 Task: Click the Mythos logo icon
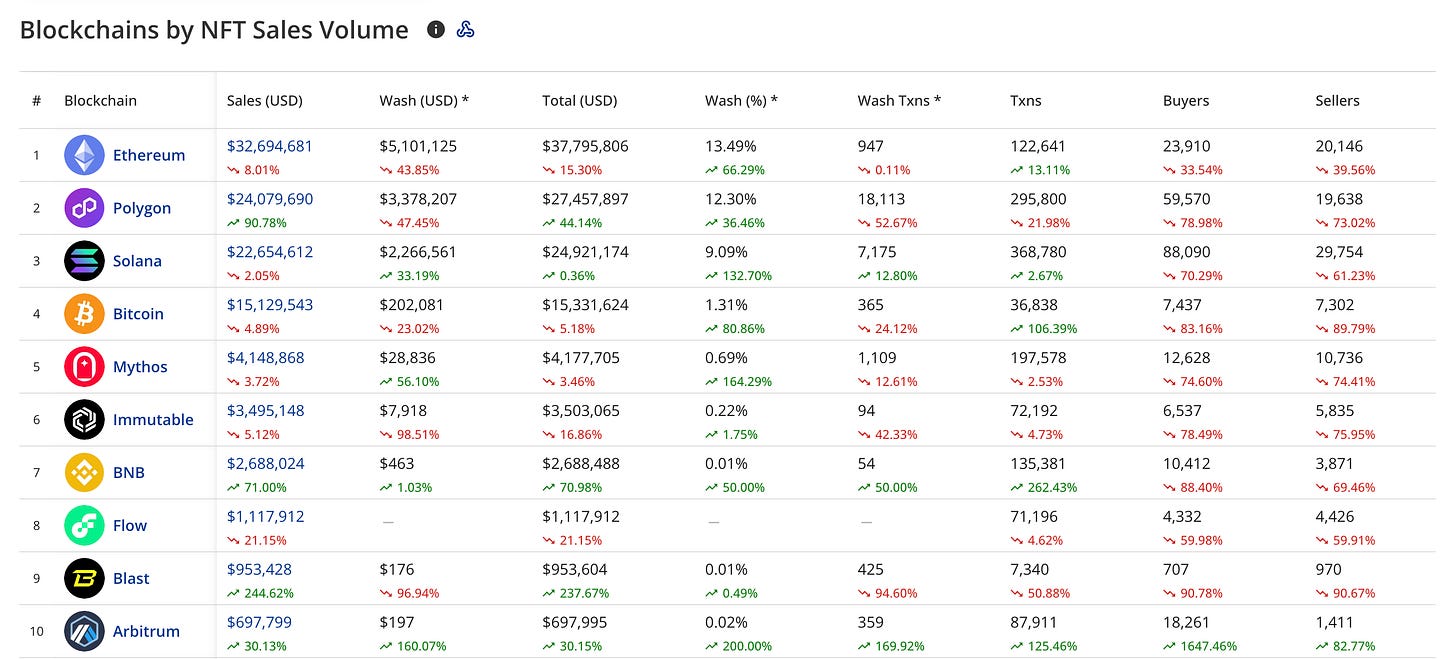pos(84,367)
